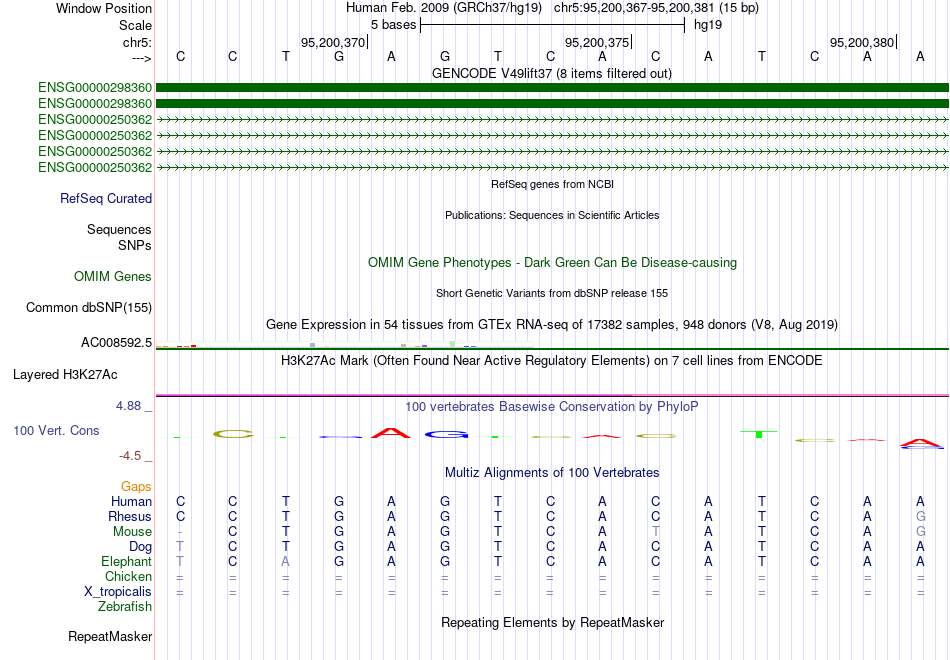Viewport: 950px width, 660px height.
Task: Click the 4.88 upper PhyloP scale value
Action: pos(128,406)
